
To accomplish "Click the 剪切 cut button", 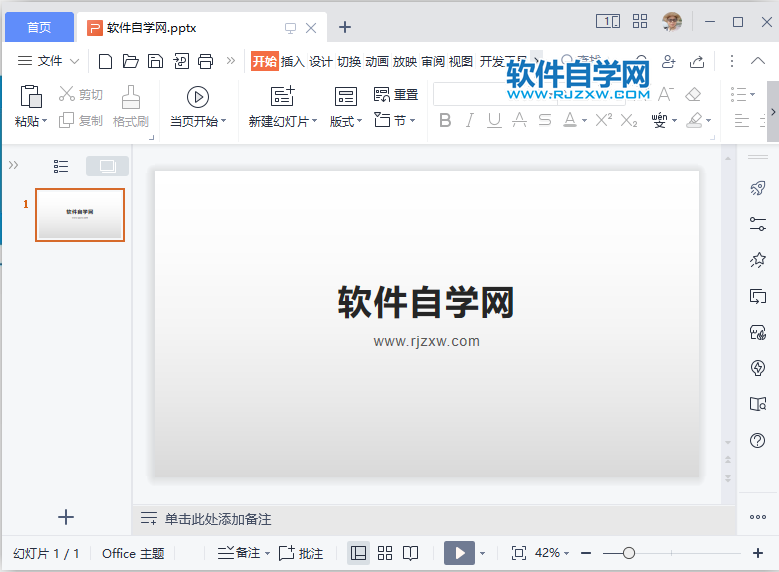I will (81, 94).
